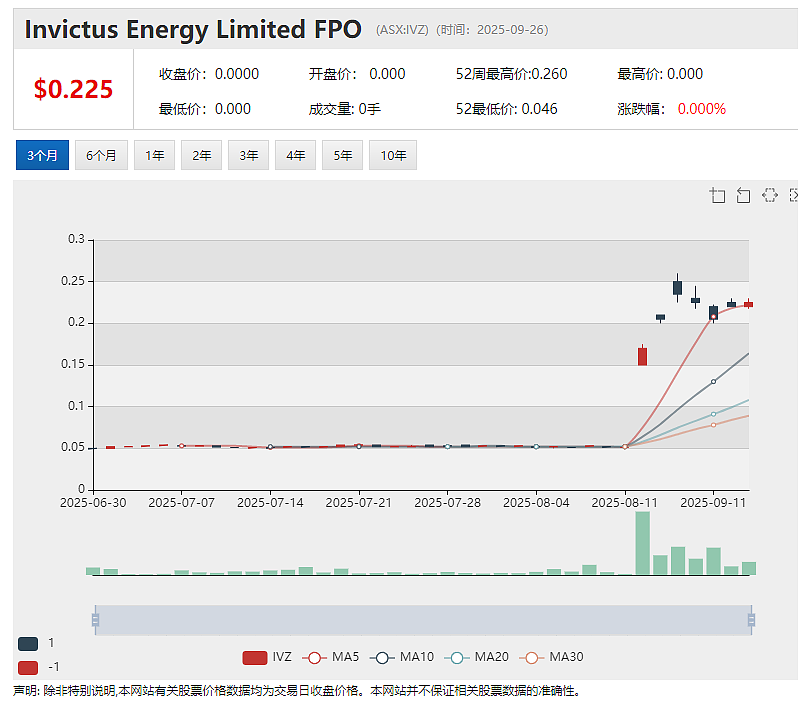
Task: Open the 3年 range tab
Action: 249,155
